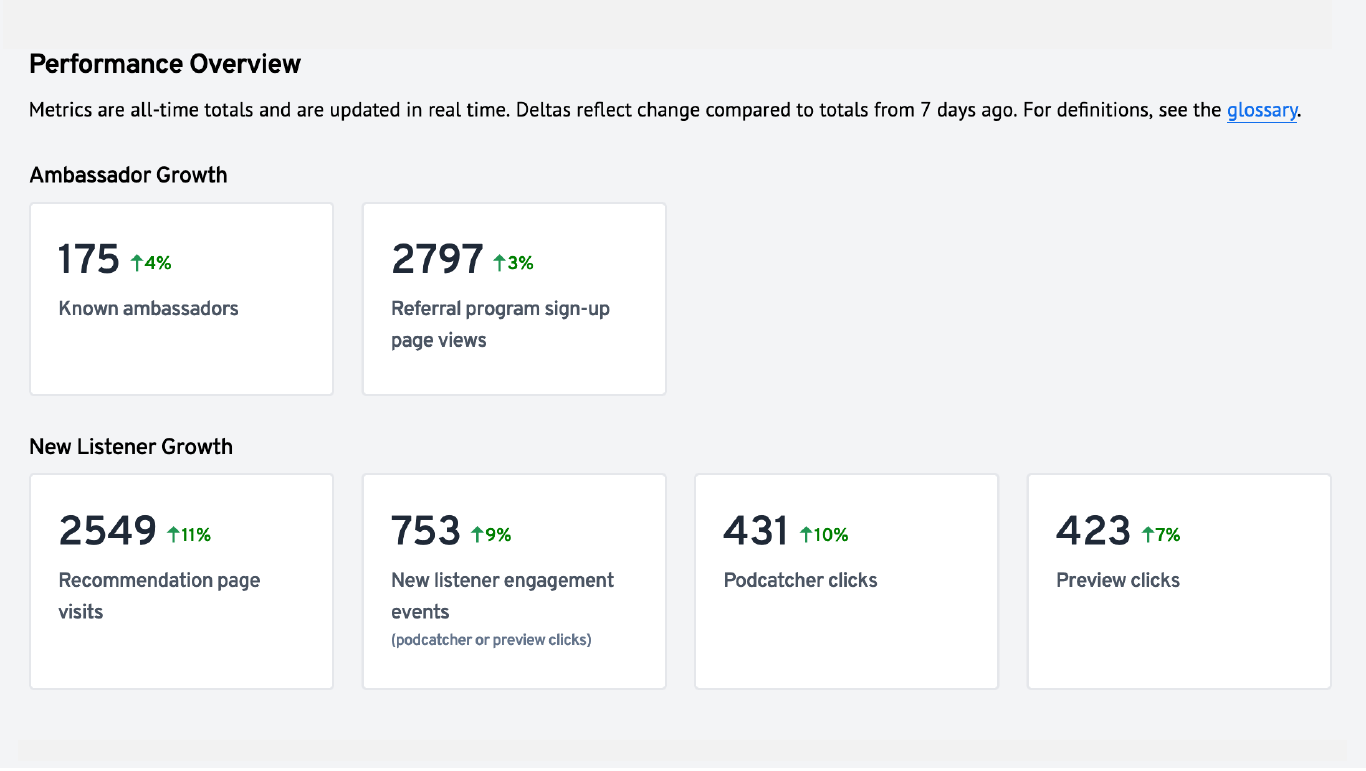Click the New Listener Growth section heading
This screenshot has height=771, width=1366.
coord(131,446)
